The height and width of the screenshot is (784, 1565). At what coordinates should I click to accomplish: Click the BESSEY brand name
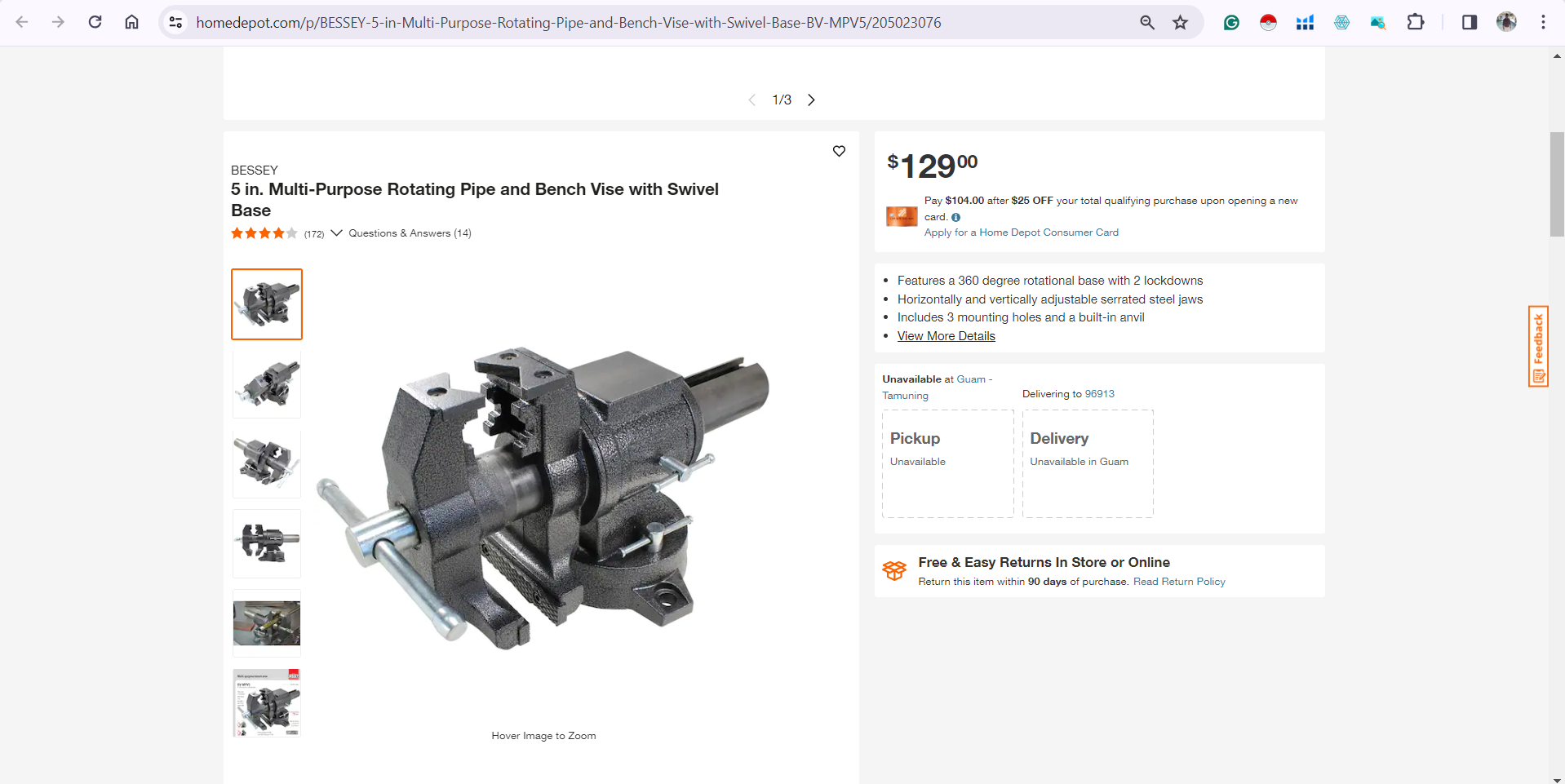click(255, 171)
